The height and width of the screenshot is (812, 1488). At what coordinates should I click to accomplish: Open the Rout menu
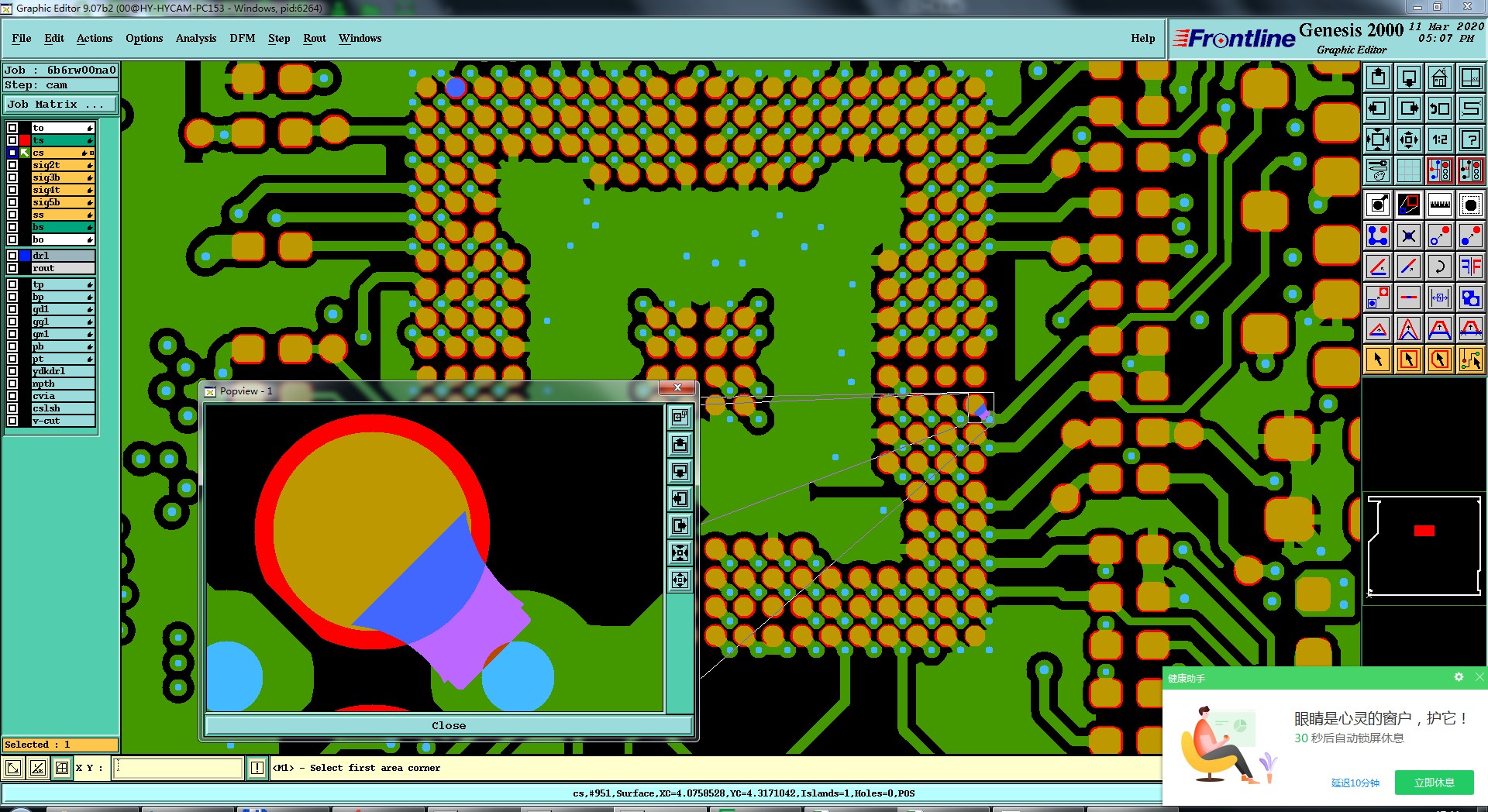[315, 38]
